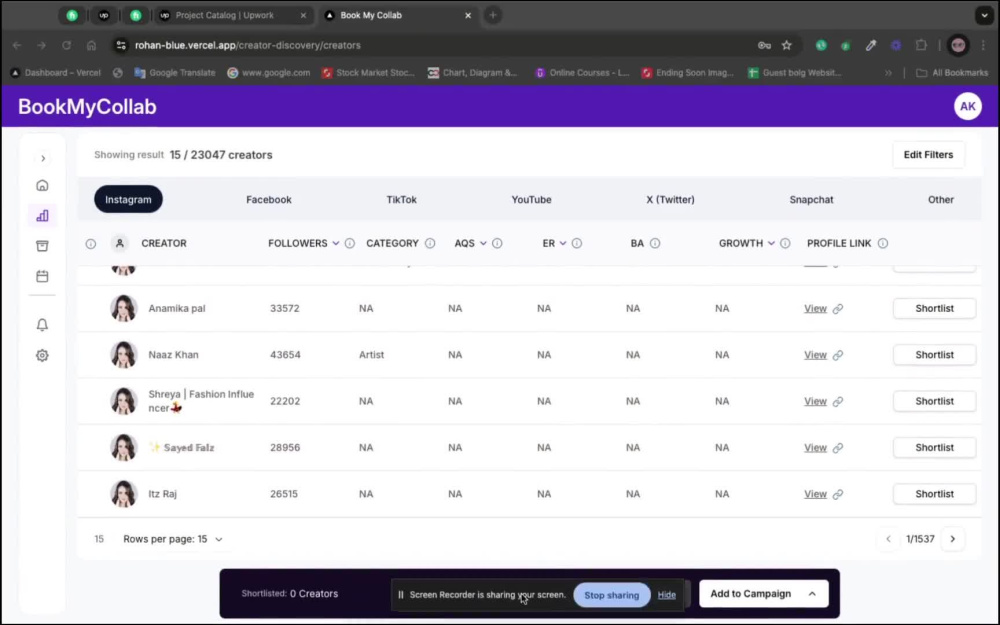Select the Instagram platform tab
This screenshot has height=625, width=1000.
click(128, 200)
